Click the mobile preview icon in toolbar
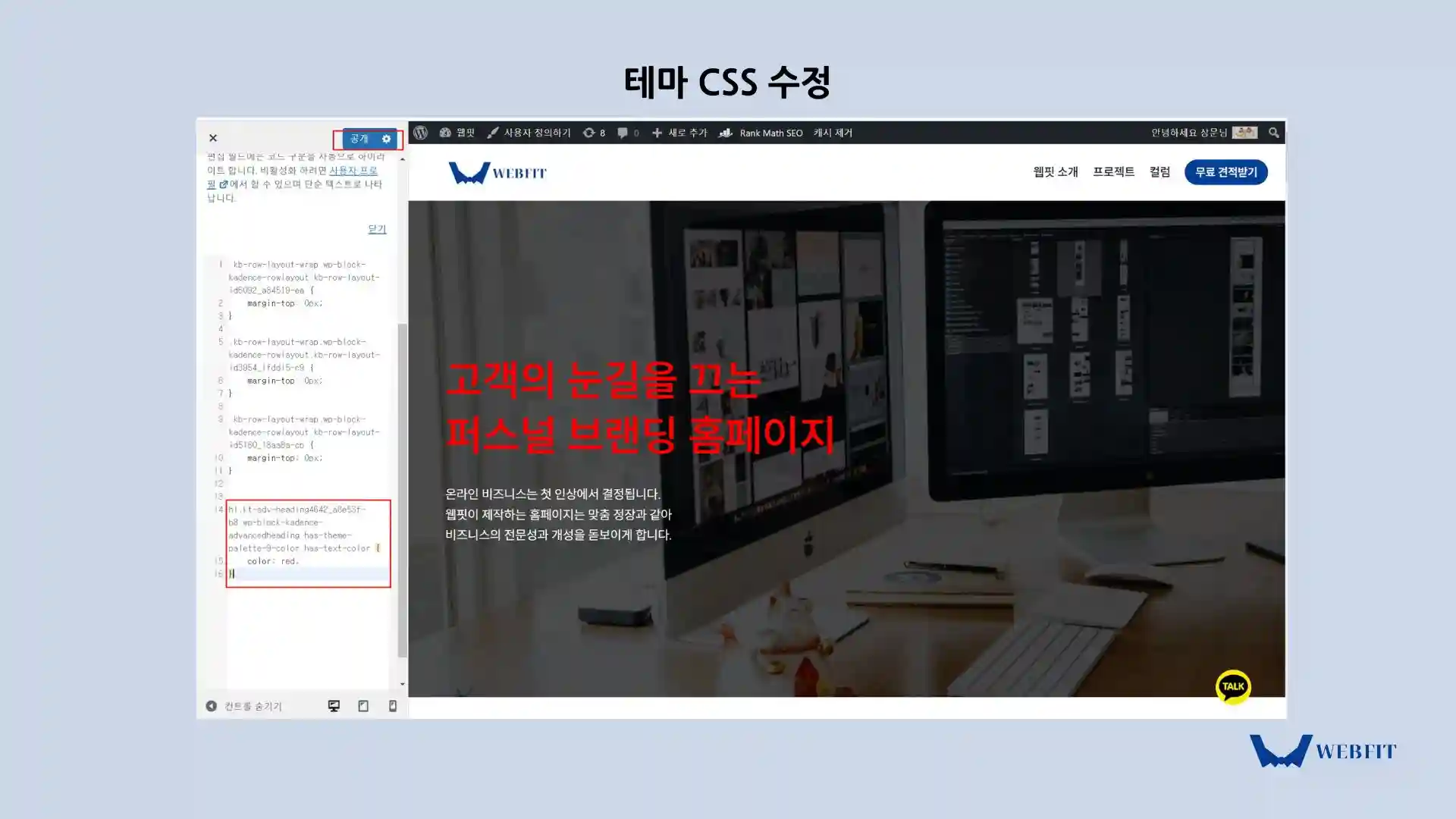Screen dimensions: 1456x819 click(391, 705)
